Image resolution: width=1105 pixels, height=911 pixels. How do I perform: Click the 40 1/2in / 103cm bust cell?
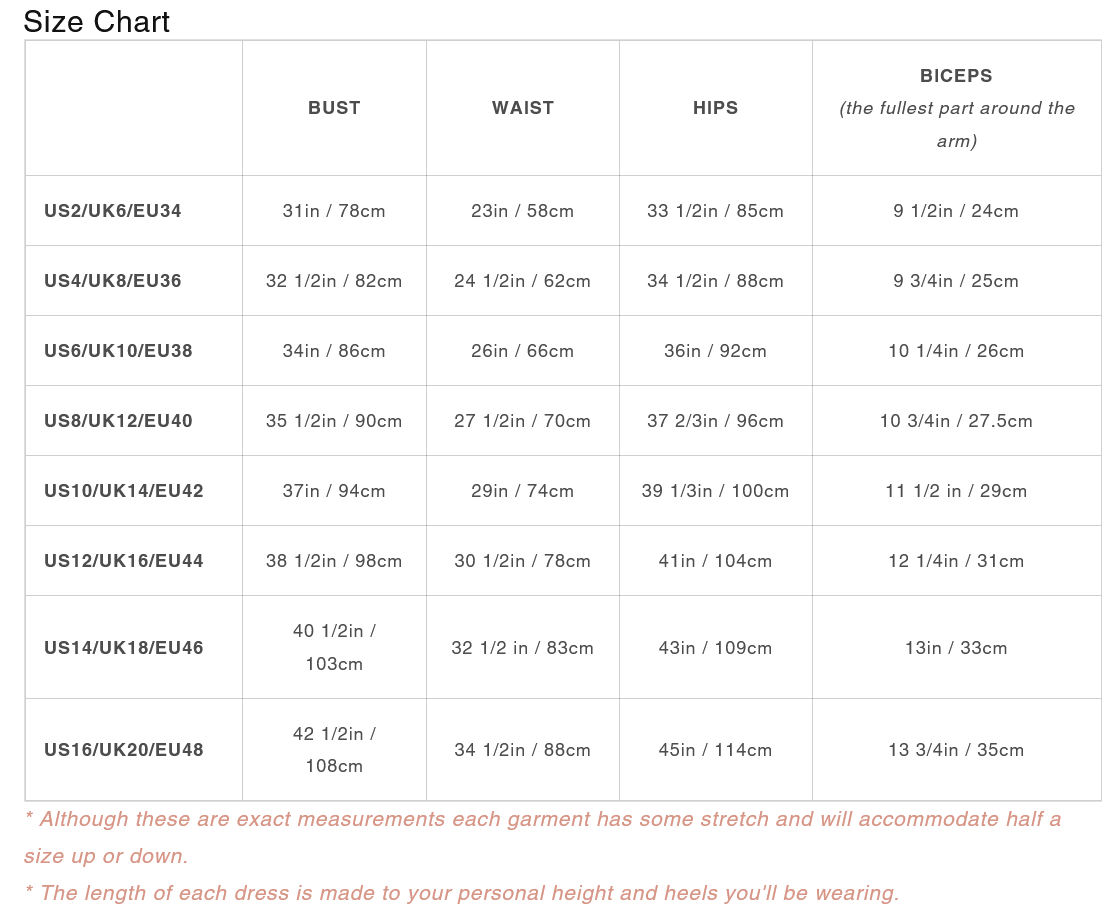tap(334, 647)
